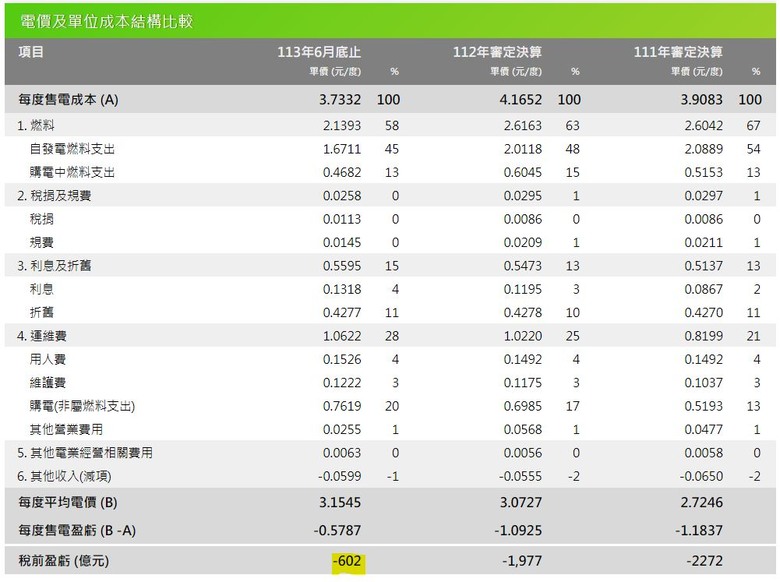This screenshot has width=780, height=582.
Task: Click the value 0.0258
Action: tap(342, 195)
